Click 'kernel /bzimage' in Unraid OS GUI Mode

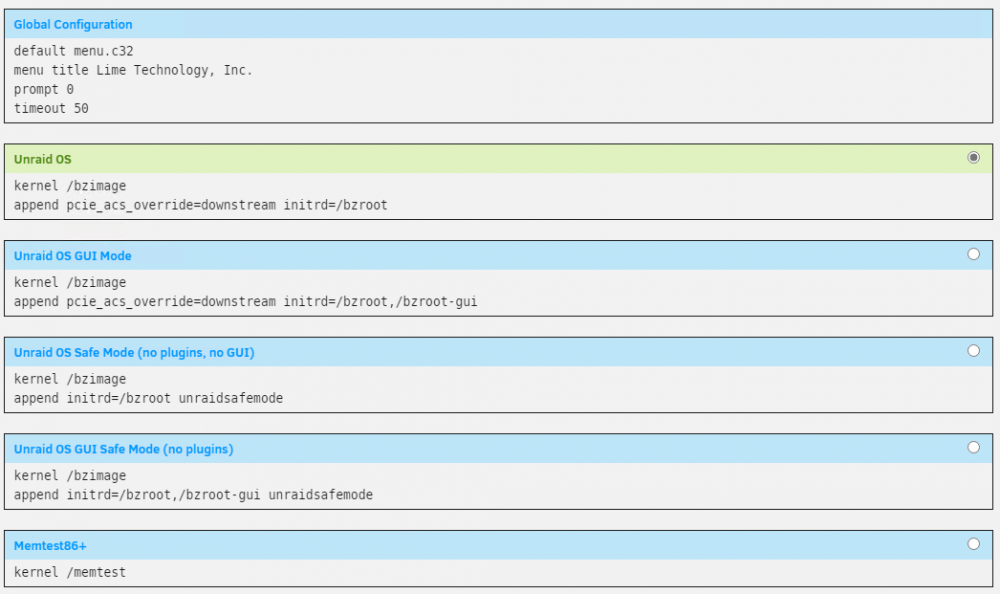coord(70,282)
